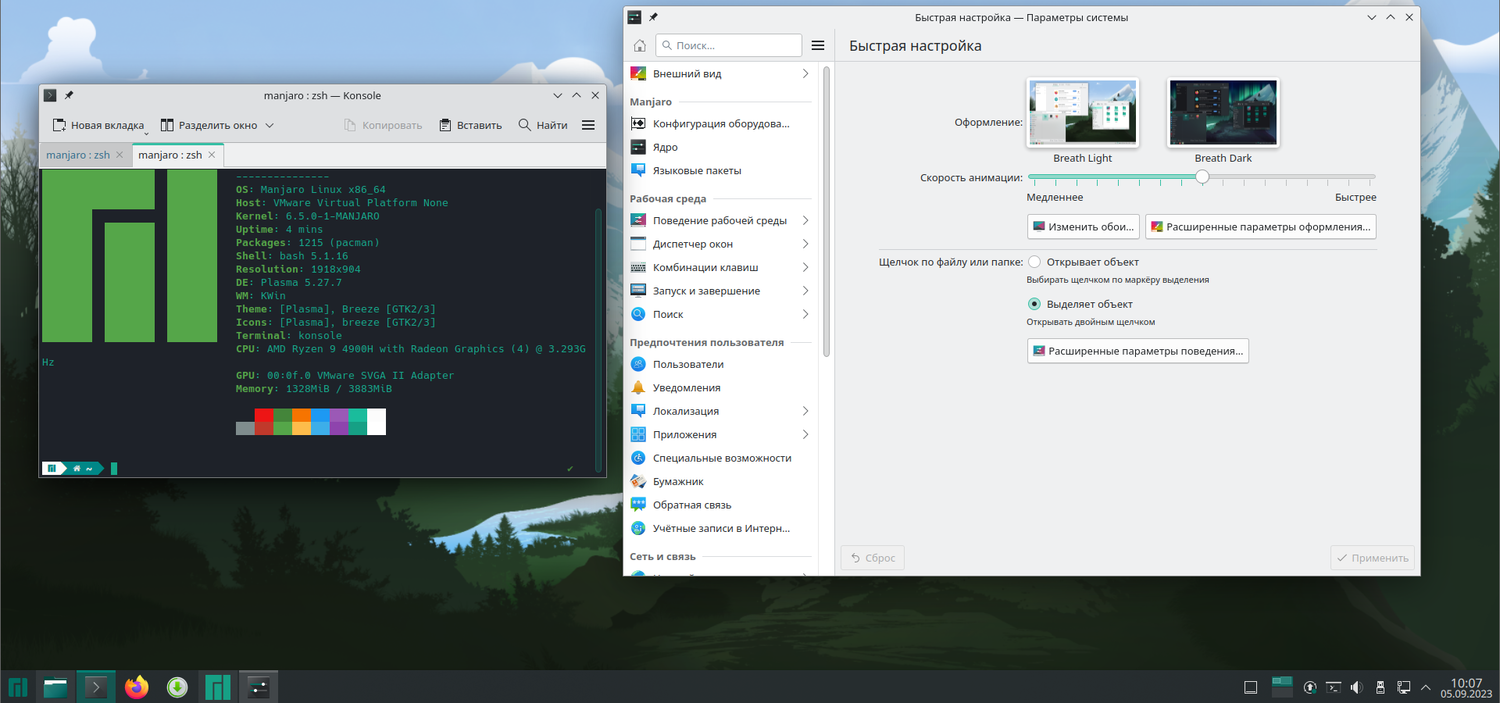Open Языковые пакеты settings
This screenshot has height=703, width=1500.
[720, 170]
